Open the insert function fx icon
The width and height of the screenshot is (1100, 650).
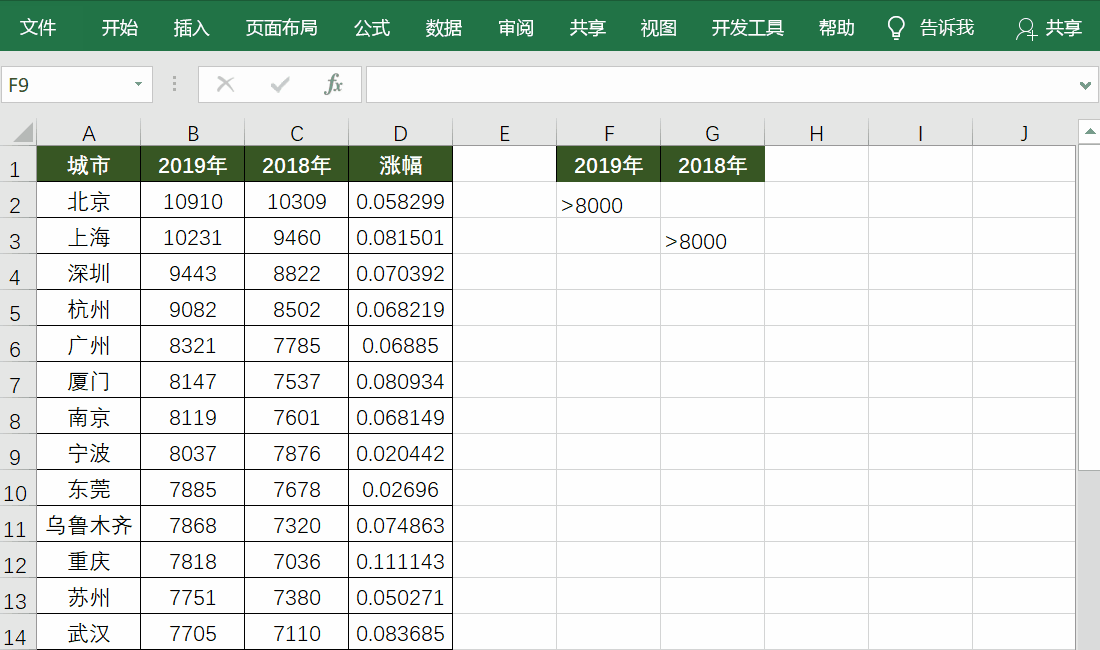tap(333, 84)
